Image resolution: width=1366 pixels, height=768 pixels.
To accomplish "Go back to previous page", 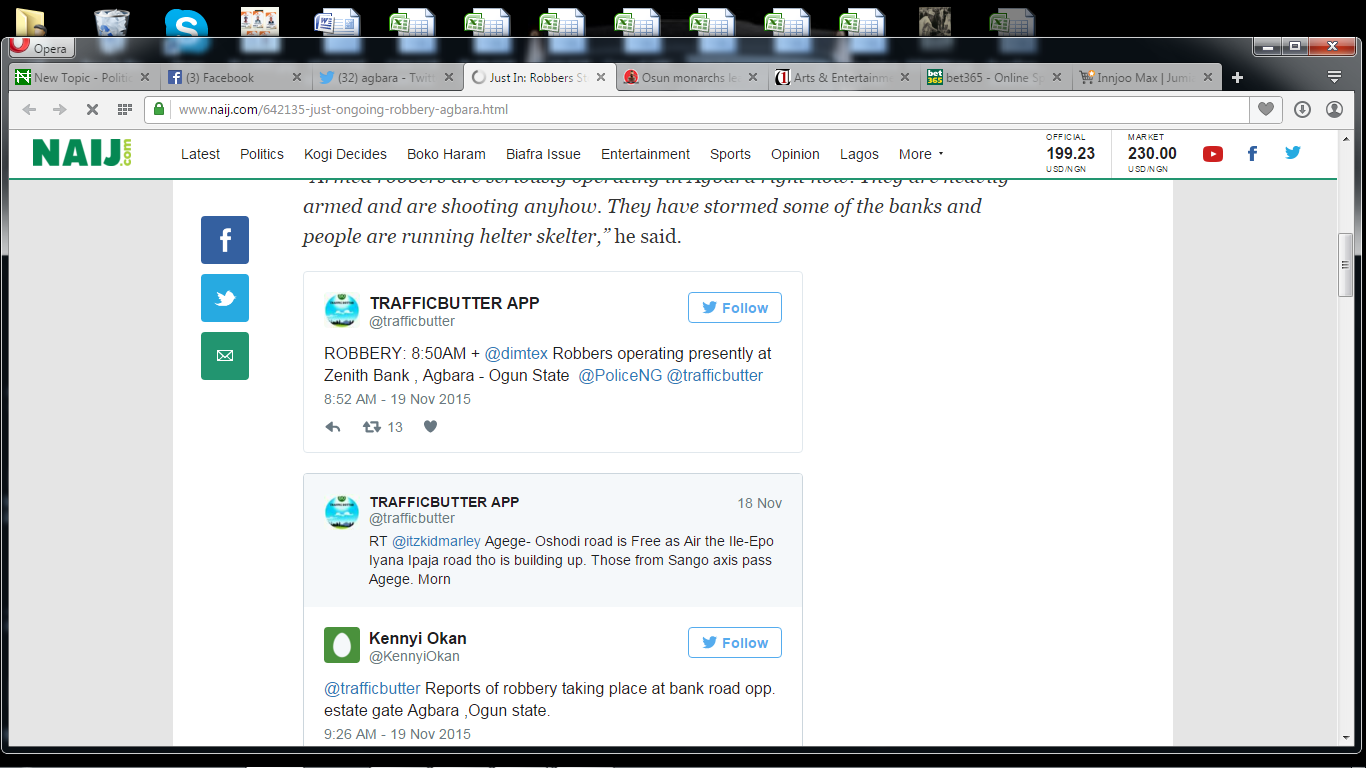I will click(x=29, y=110).
